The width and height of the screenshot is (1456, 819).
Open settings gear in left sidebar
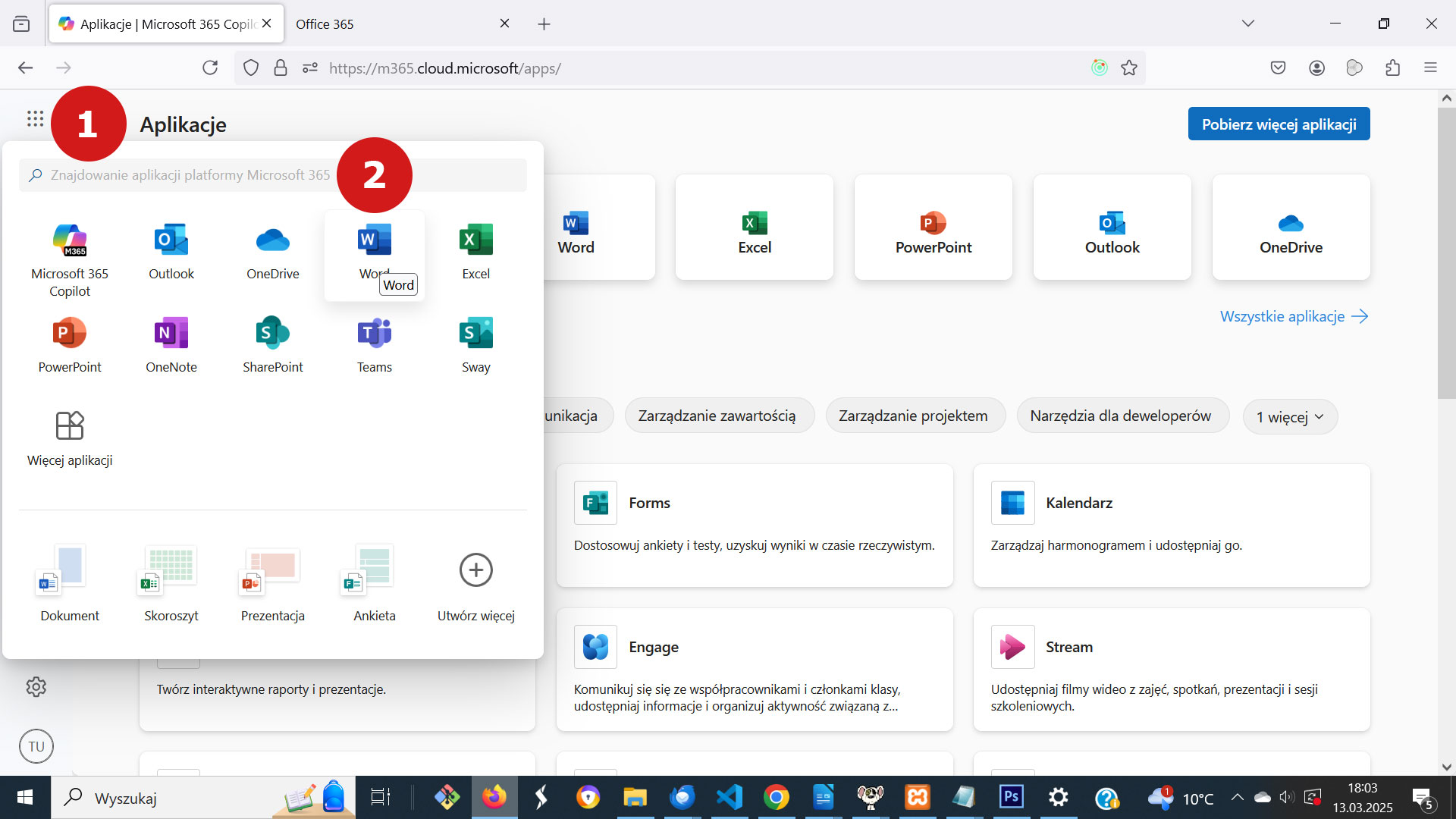tap(36, 687)
